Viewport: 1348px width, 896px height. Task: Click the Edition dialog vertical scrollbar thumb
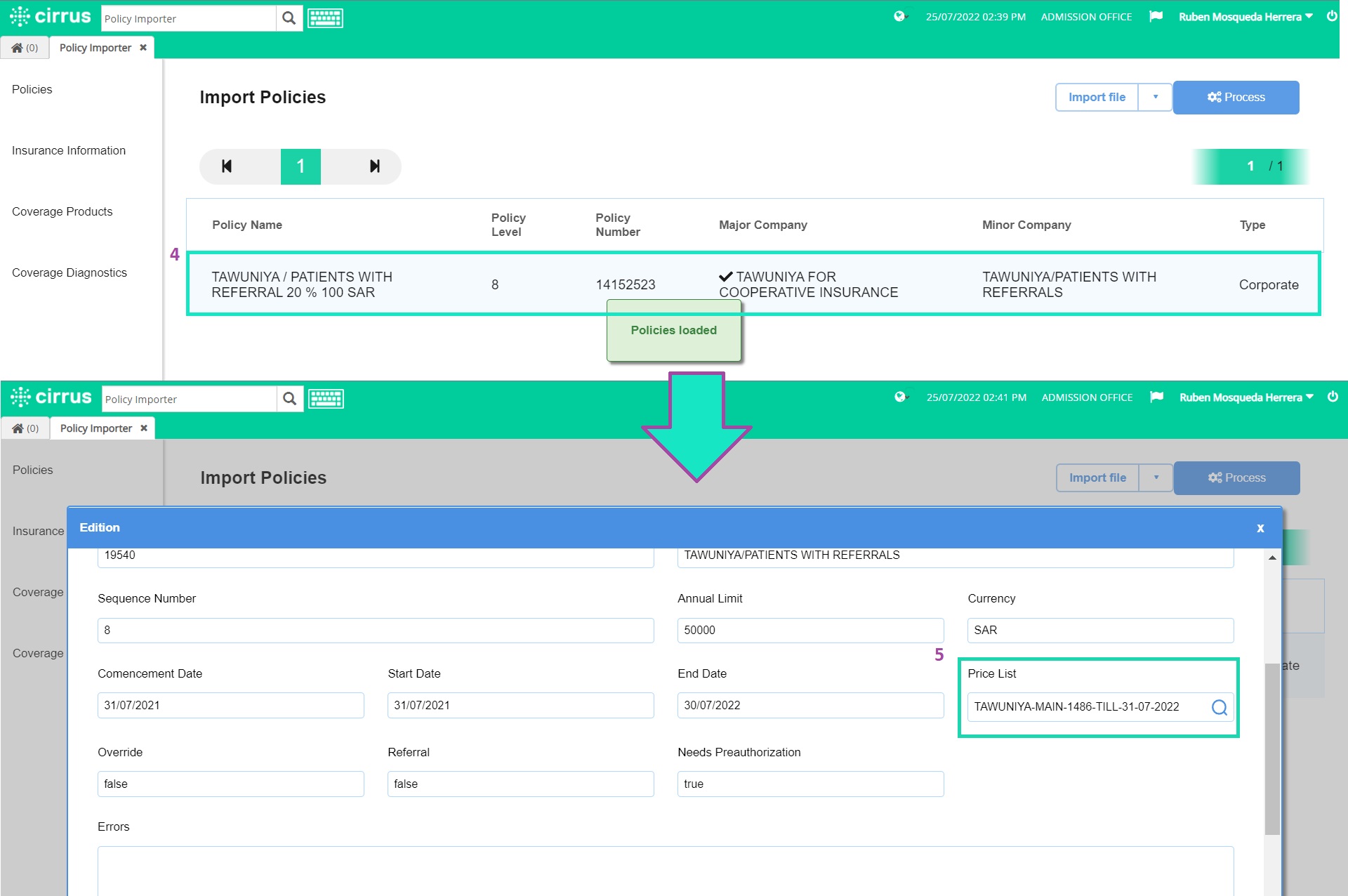point(1272,749)
